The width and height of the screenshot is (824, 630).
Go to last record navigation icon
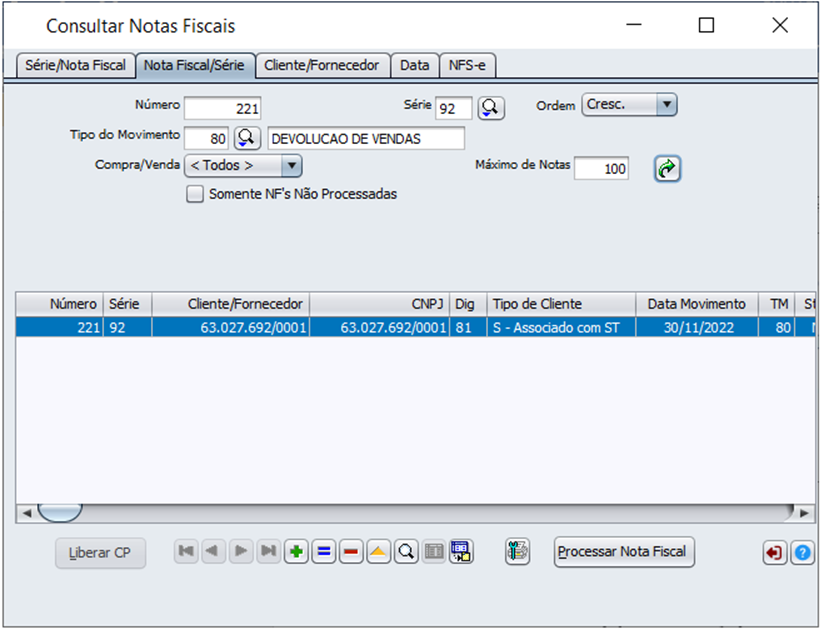269,551
